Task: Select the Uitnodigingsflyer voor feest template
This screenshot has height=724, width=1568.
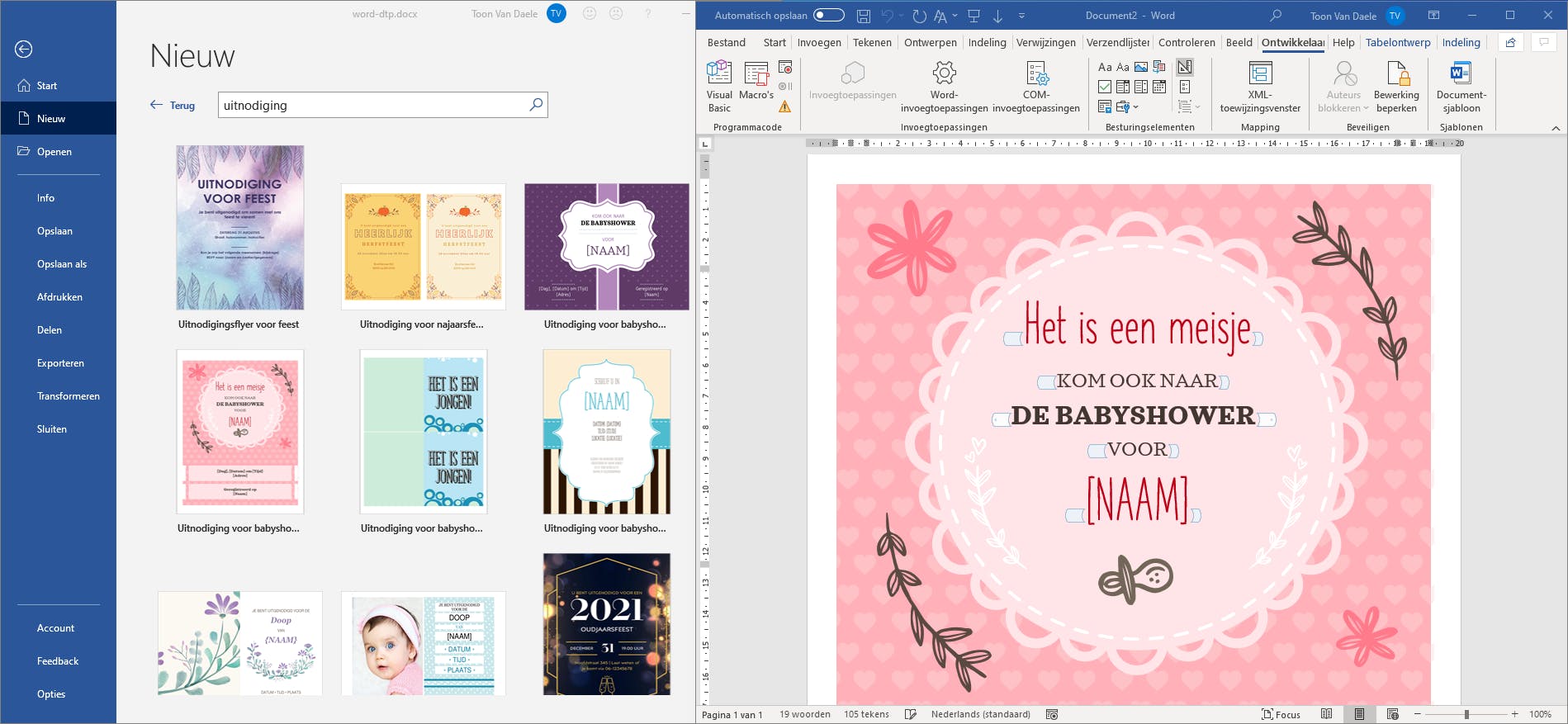Action: (x=239, y=228)
